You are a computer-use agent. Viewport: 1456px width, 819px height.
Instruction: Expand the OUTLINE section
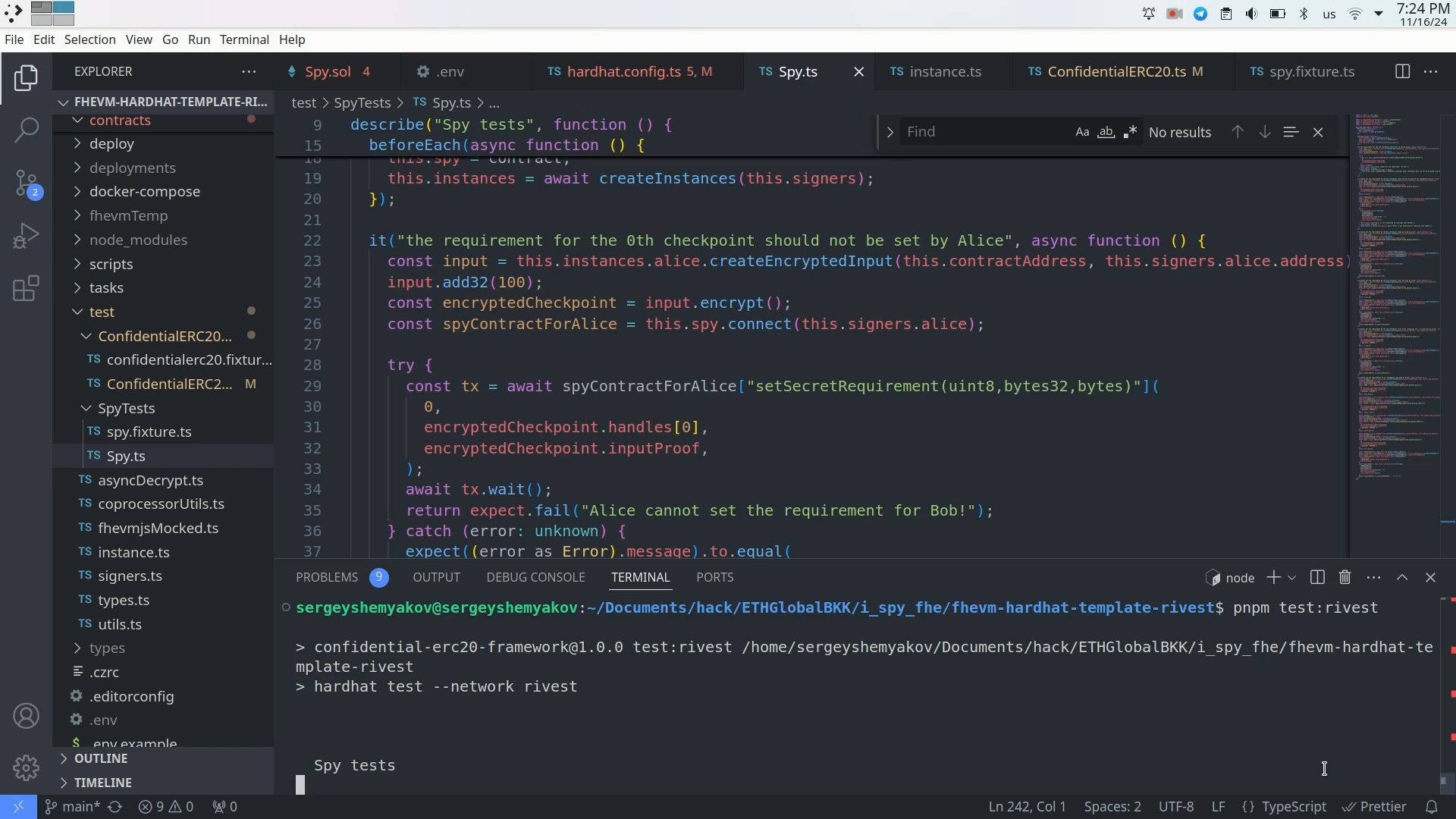101,758
